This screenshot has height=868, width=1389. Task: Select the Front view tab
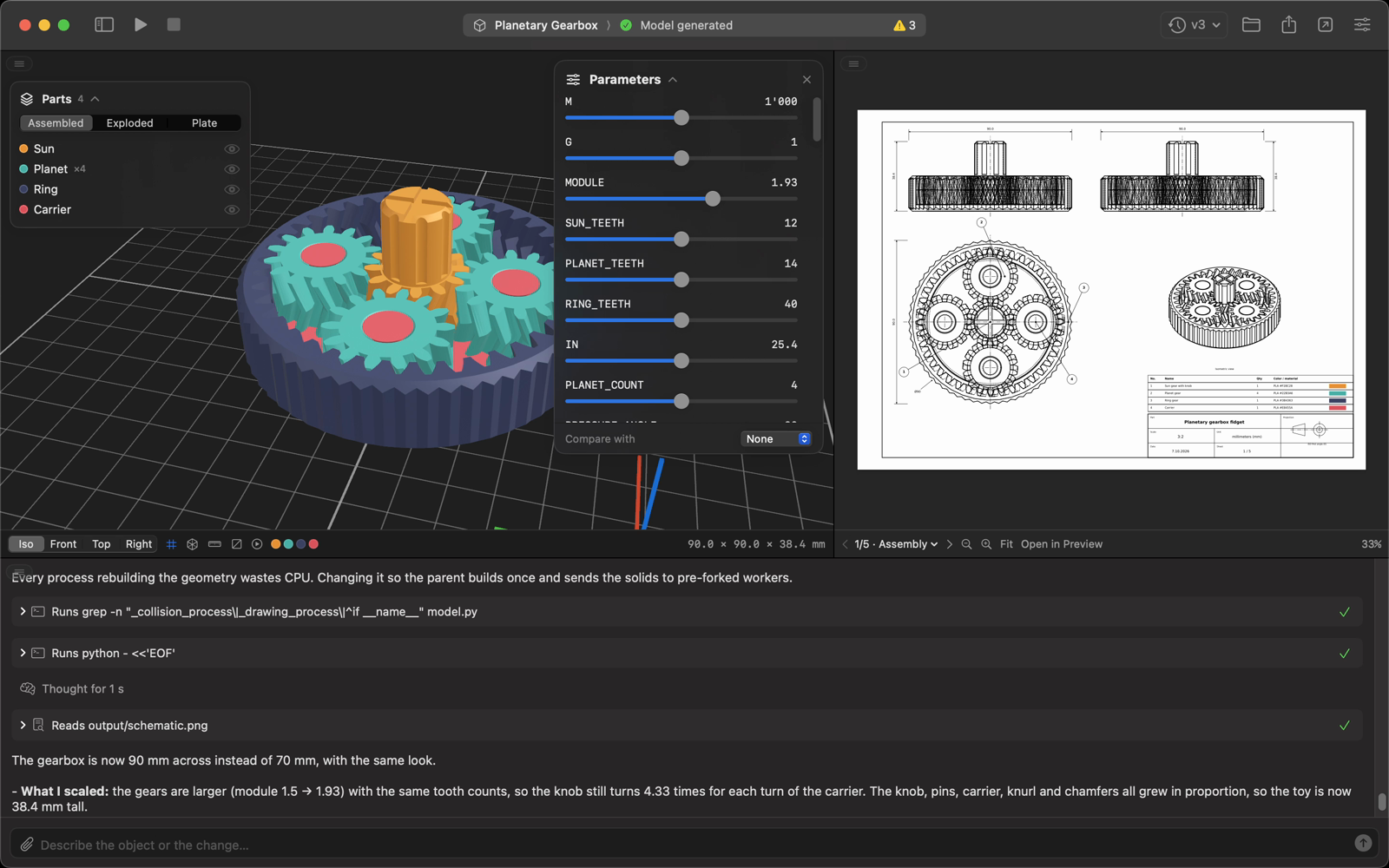[63, 544]
